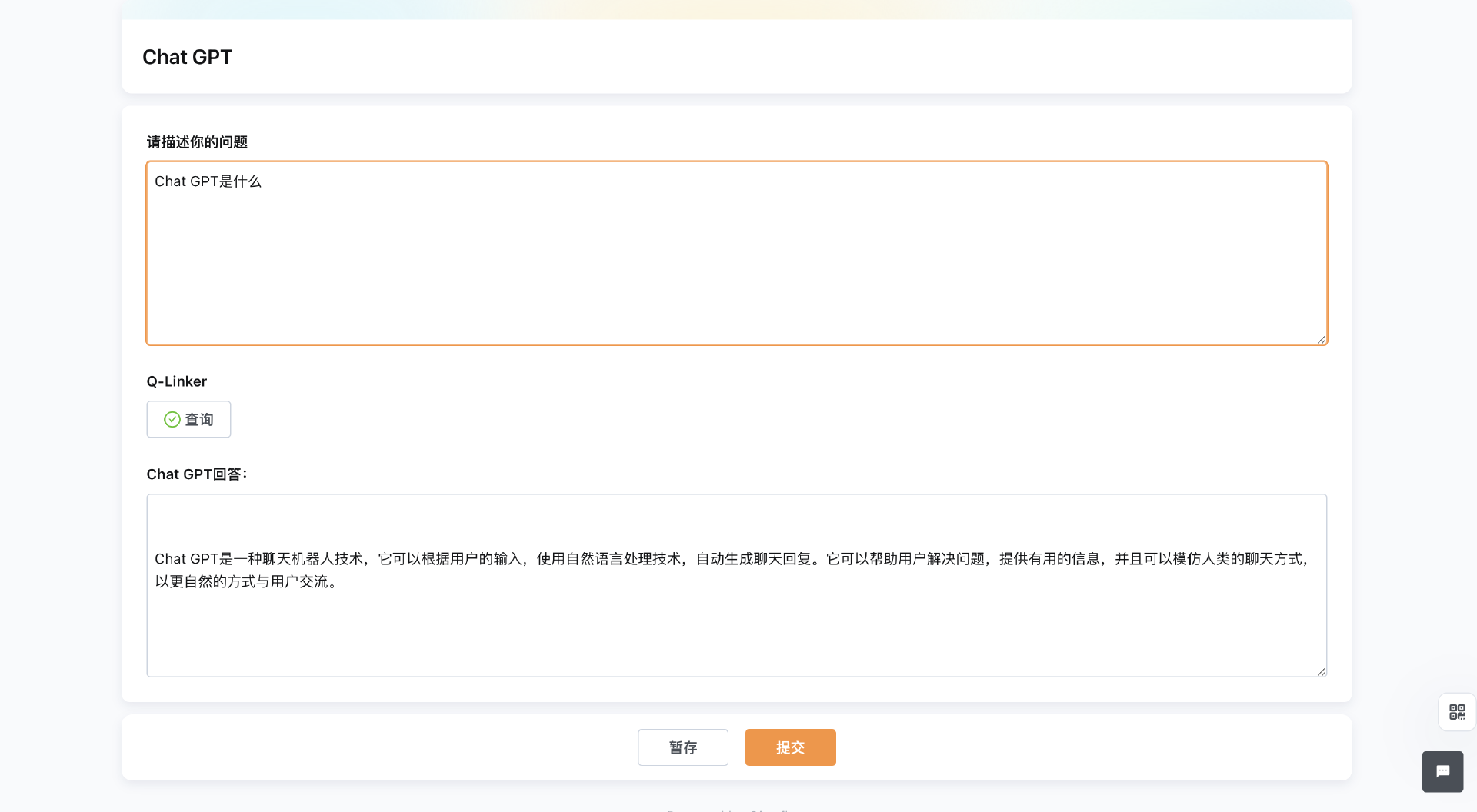Submit the form with 提交

pos(790,747)
